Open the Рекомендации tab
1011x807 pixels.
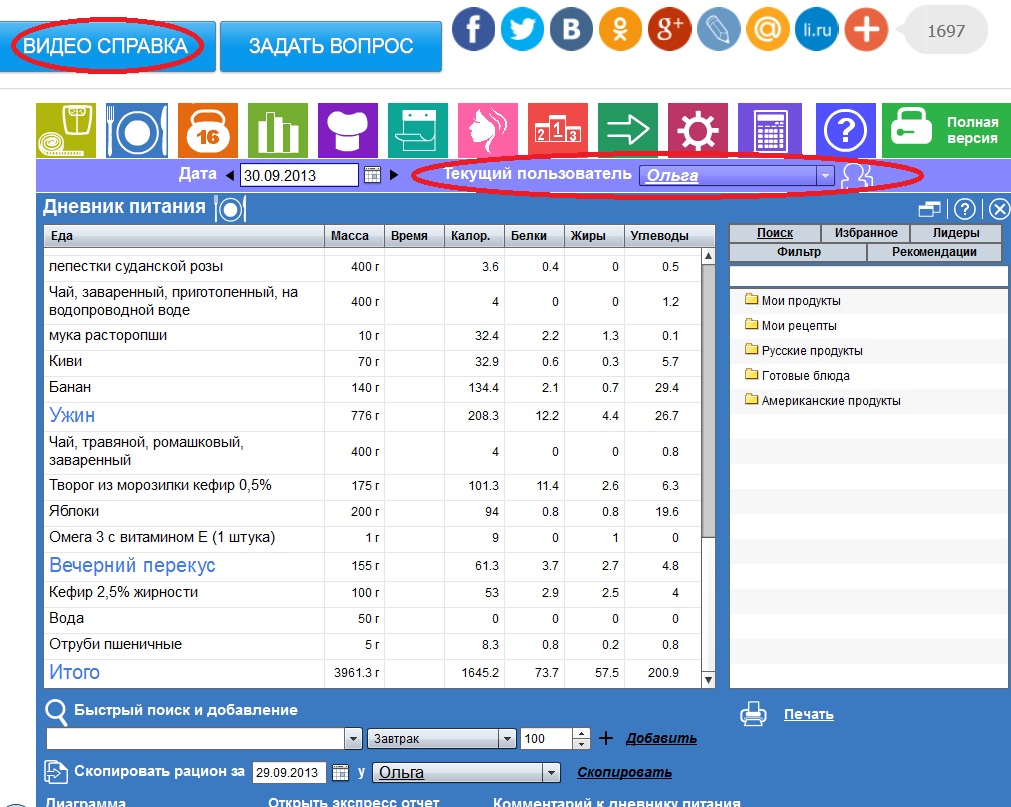tap(936, 252)
